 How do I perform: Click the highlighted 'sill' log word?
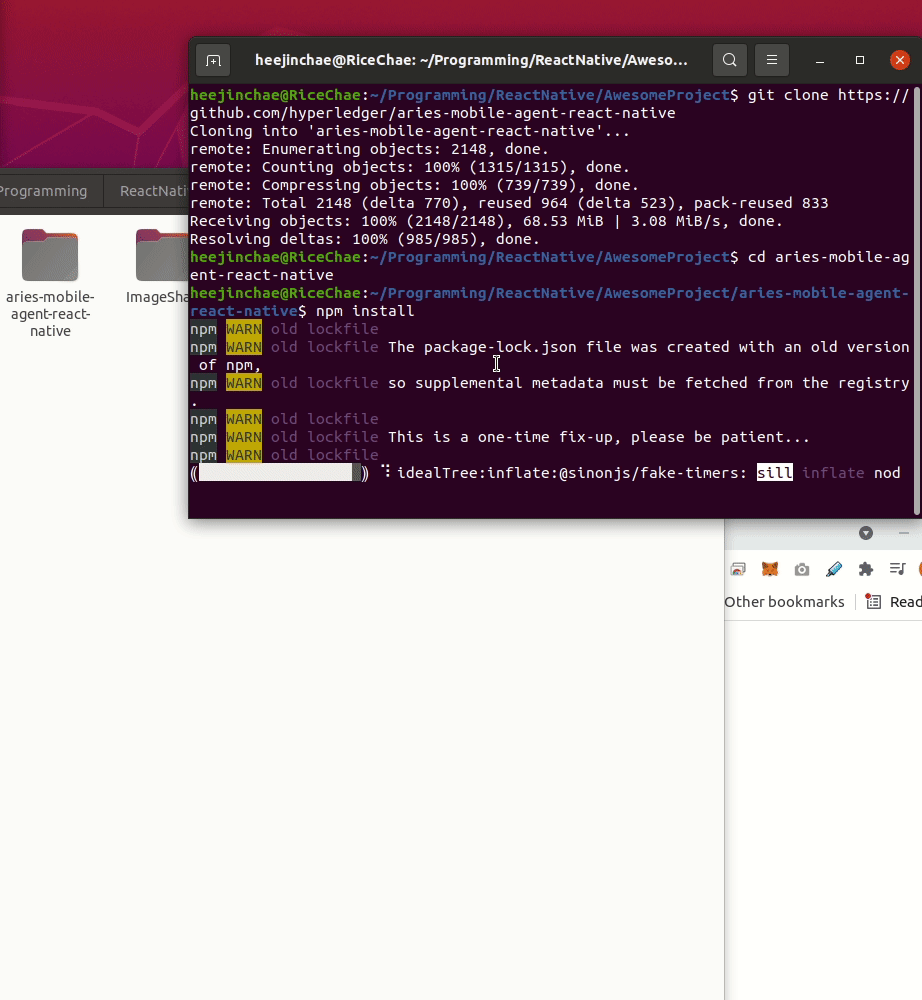click(775, 473)
